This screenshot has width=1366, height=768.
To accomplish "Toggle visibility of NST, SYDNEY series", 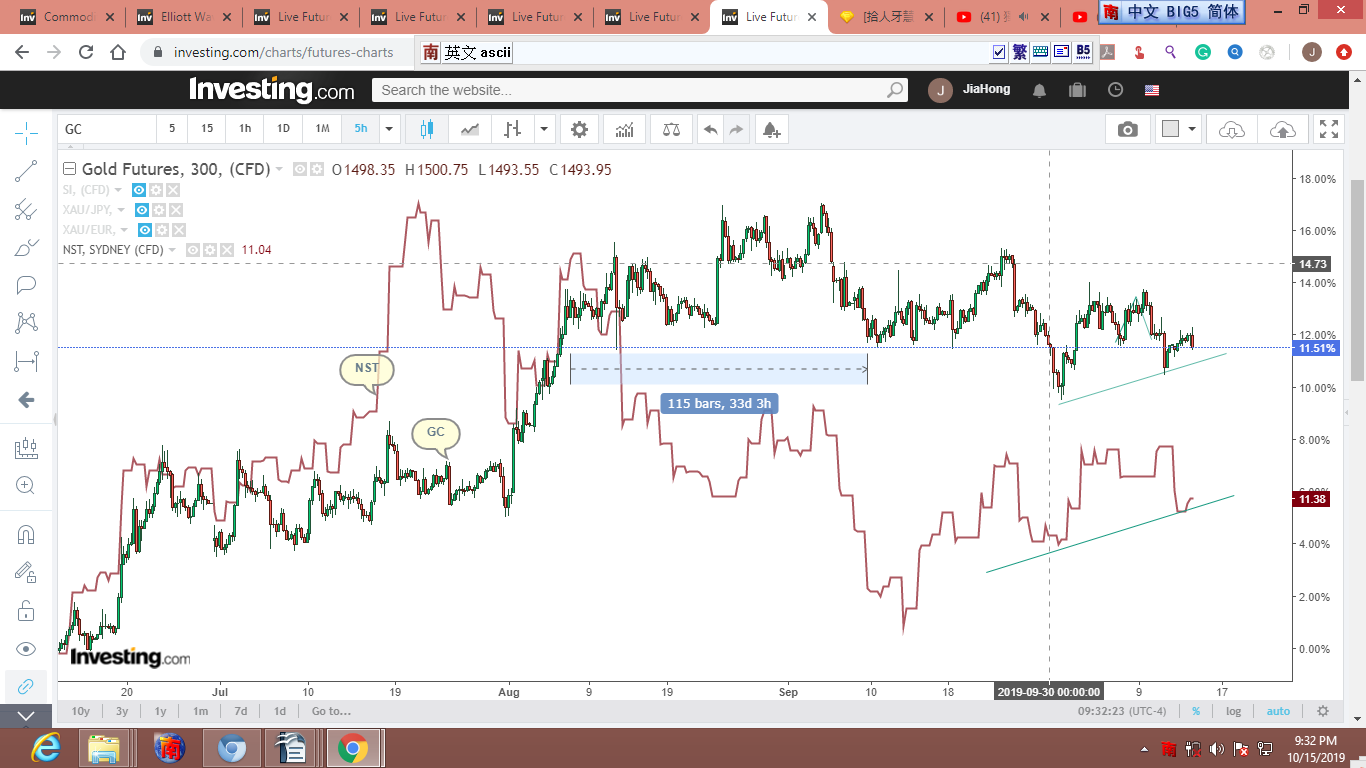I will pyautogui.click(x=193, y=250).
